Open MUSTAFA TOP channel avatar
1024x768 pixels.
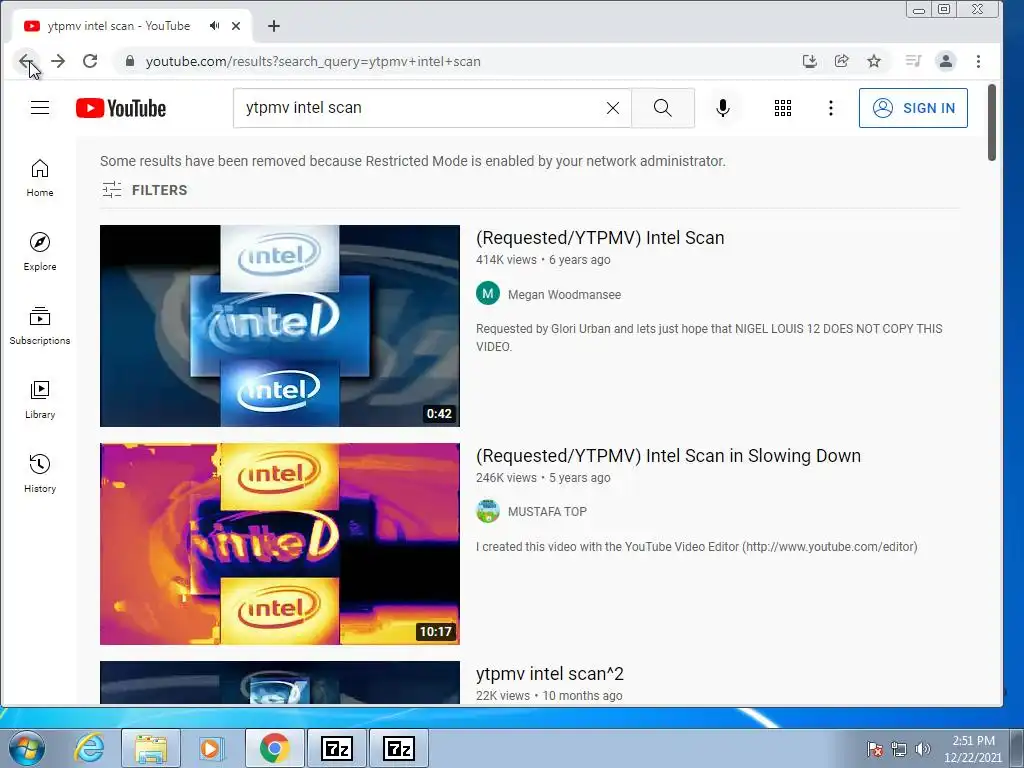point(488,511)
